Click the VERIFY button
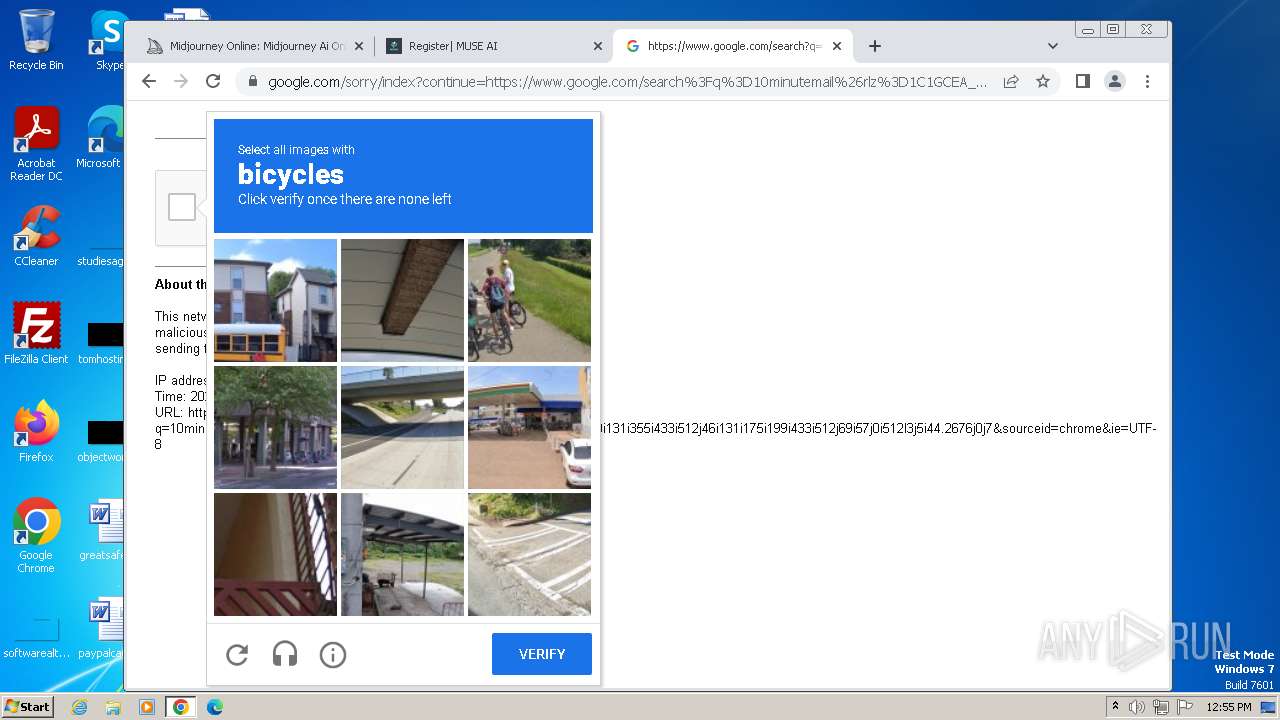The image size is (1280, 720). (542, 654)
